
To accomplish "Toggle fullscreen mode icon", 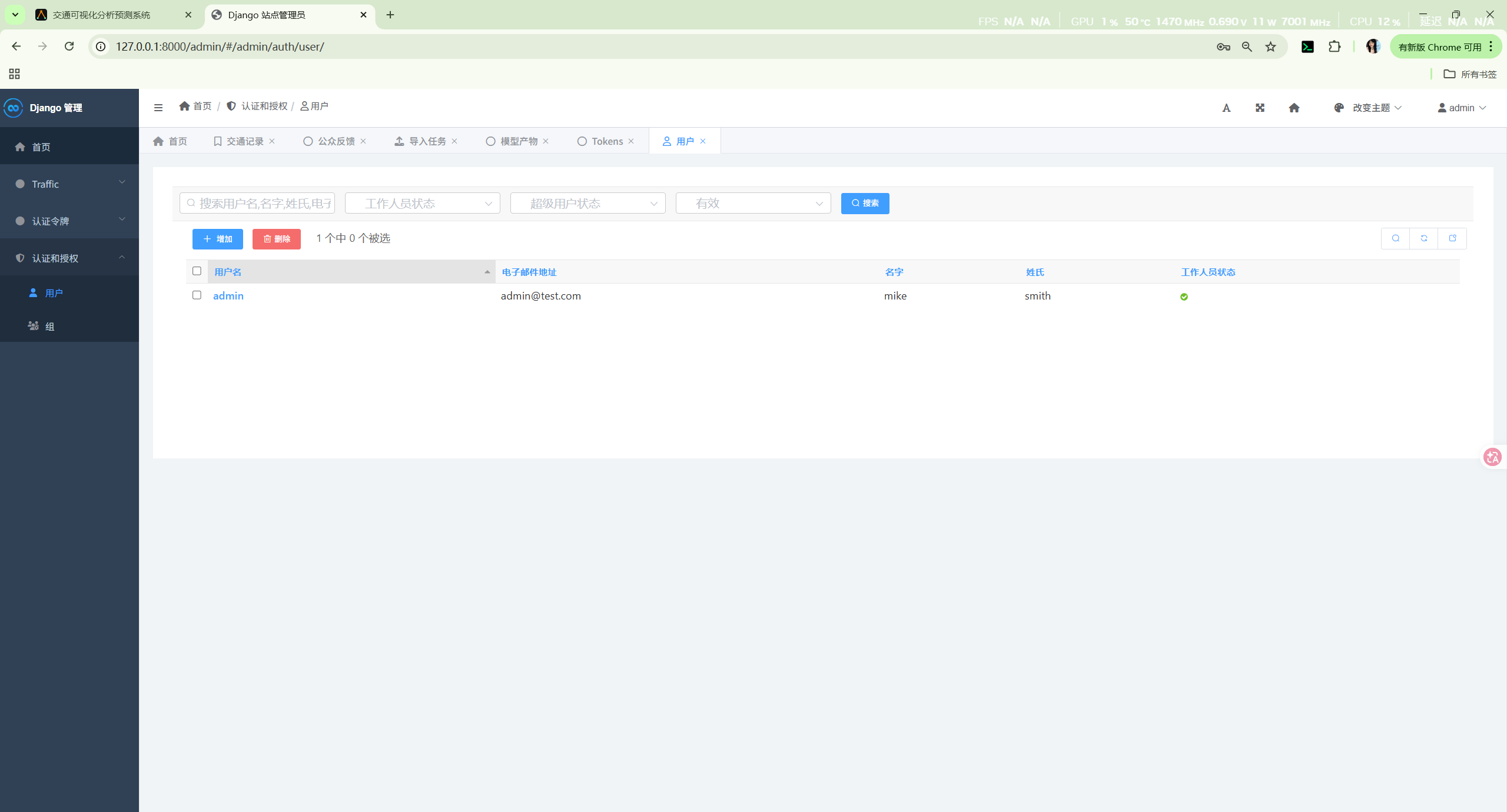I will tap(1260, 108).
